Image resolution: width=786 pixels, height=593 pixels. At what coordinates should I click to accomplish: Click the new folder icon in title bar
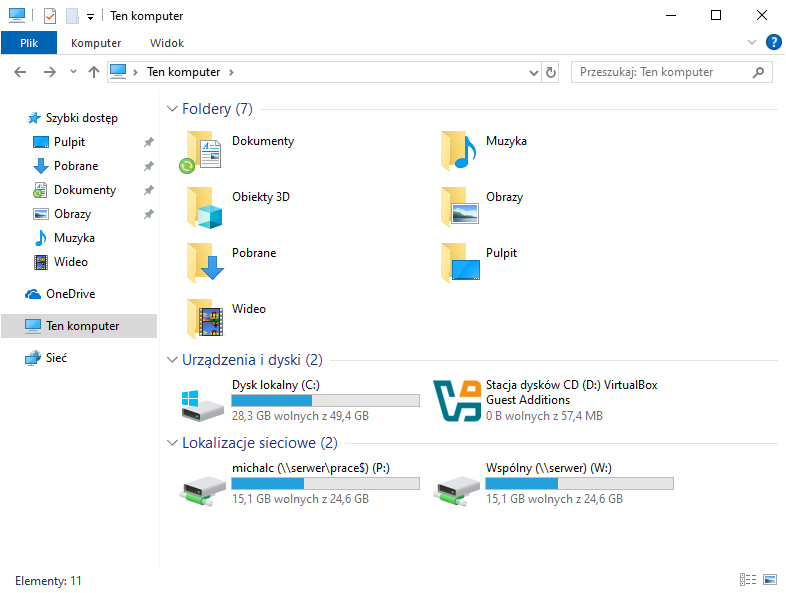(72, 16)
